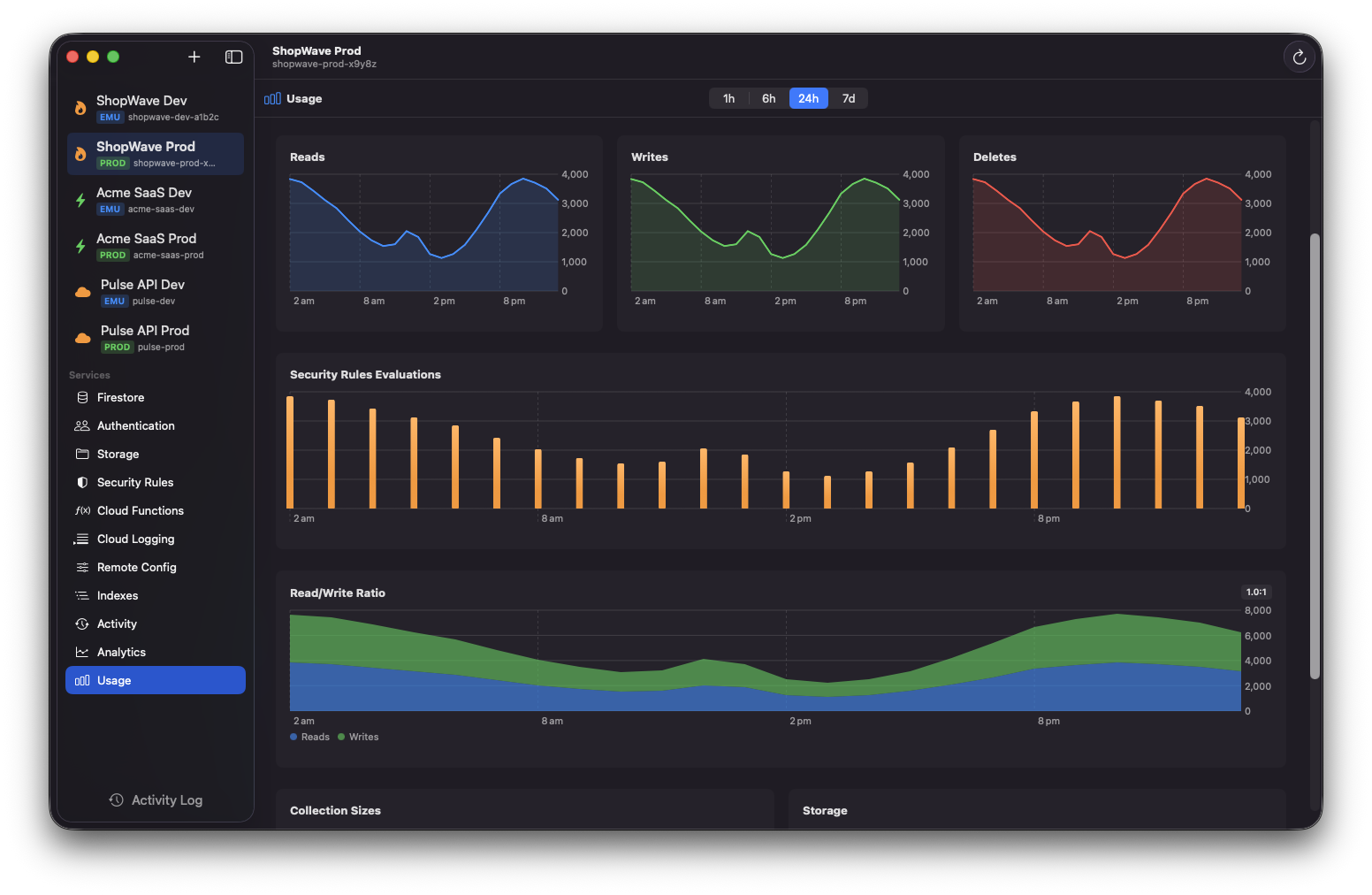Switch usage time range to 7d
This screenshot has height=895, width=1372.
pos(848,98)
